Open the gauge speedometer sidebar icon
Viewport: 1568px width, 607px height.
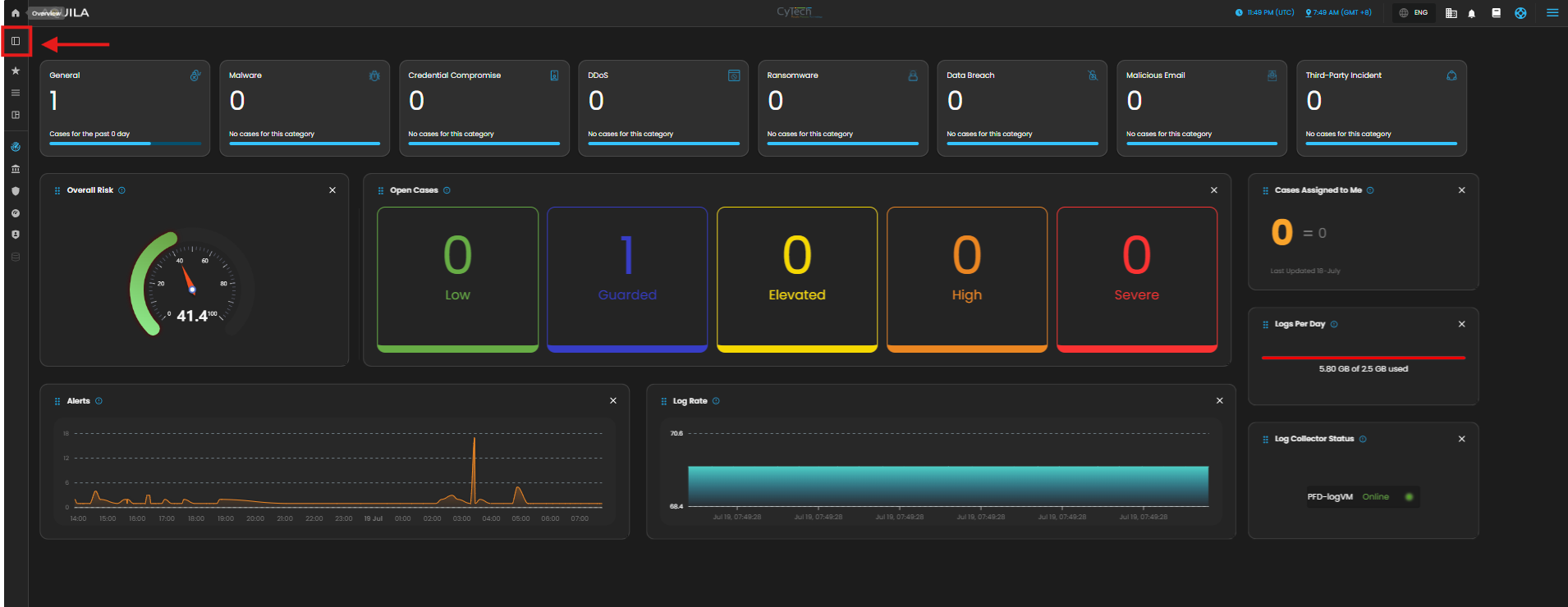pyautogui.click(x=16, y=213)
